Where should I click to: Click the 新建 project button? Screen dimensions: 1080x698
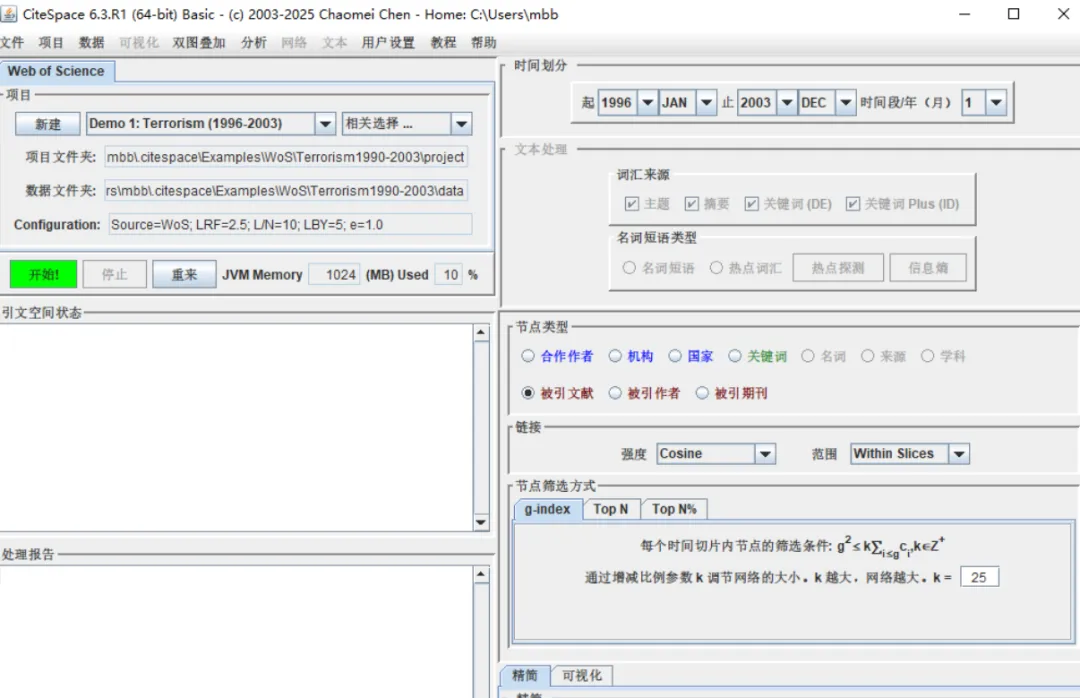pyautogui.click(x=48, y=124)
